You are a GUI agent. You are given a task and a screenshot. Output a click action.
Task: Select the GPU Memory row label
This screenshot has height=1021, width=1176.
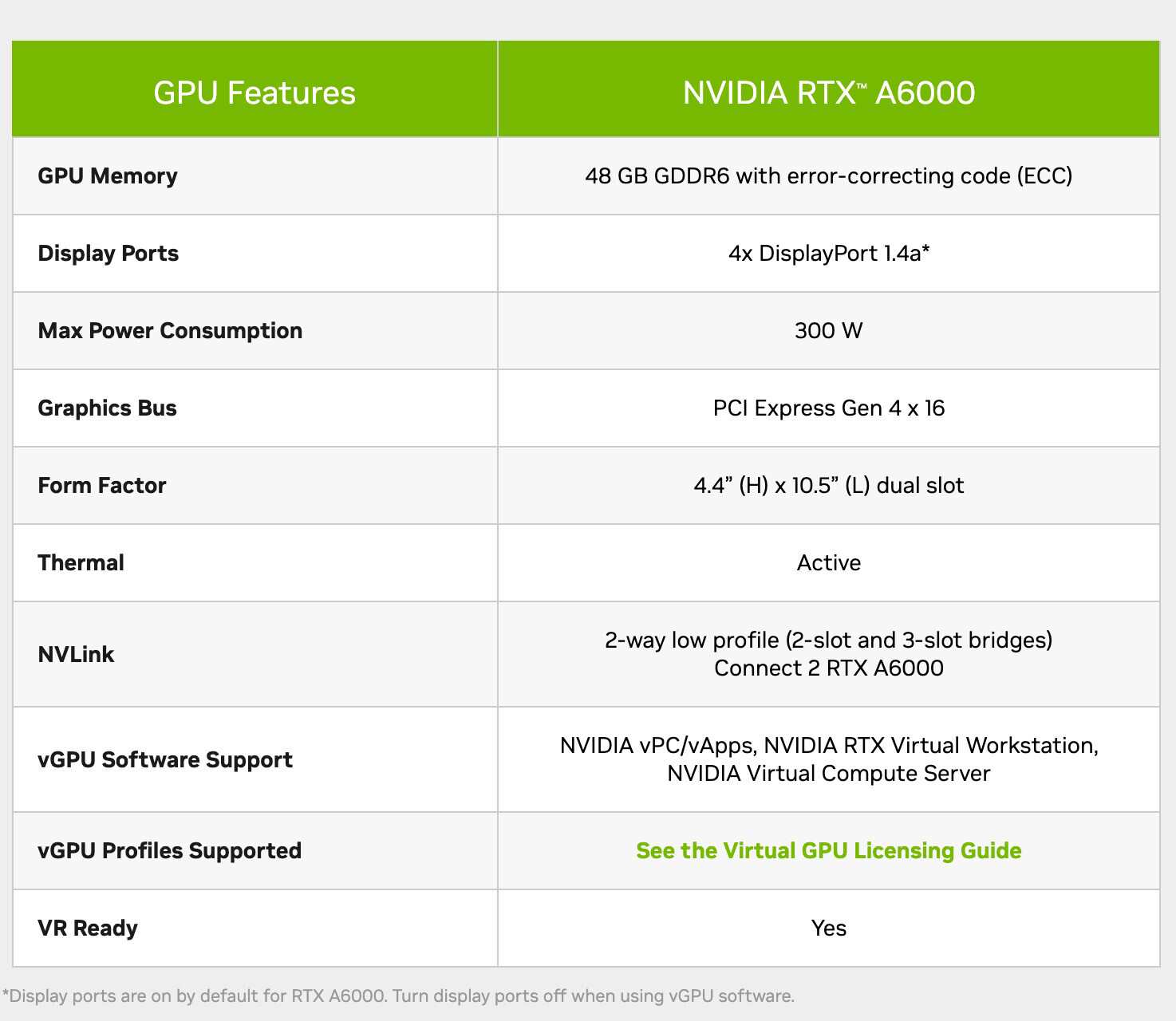click(108, 175)
